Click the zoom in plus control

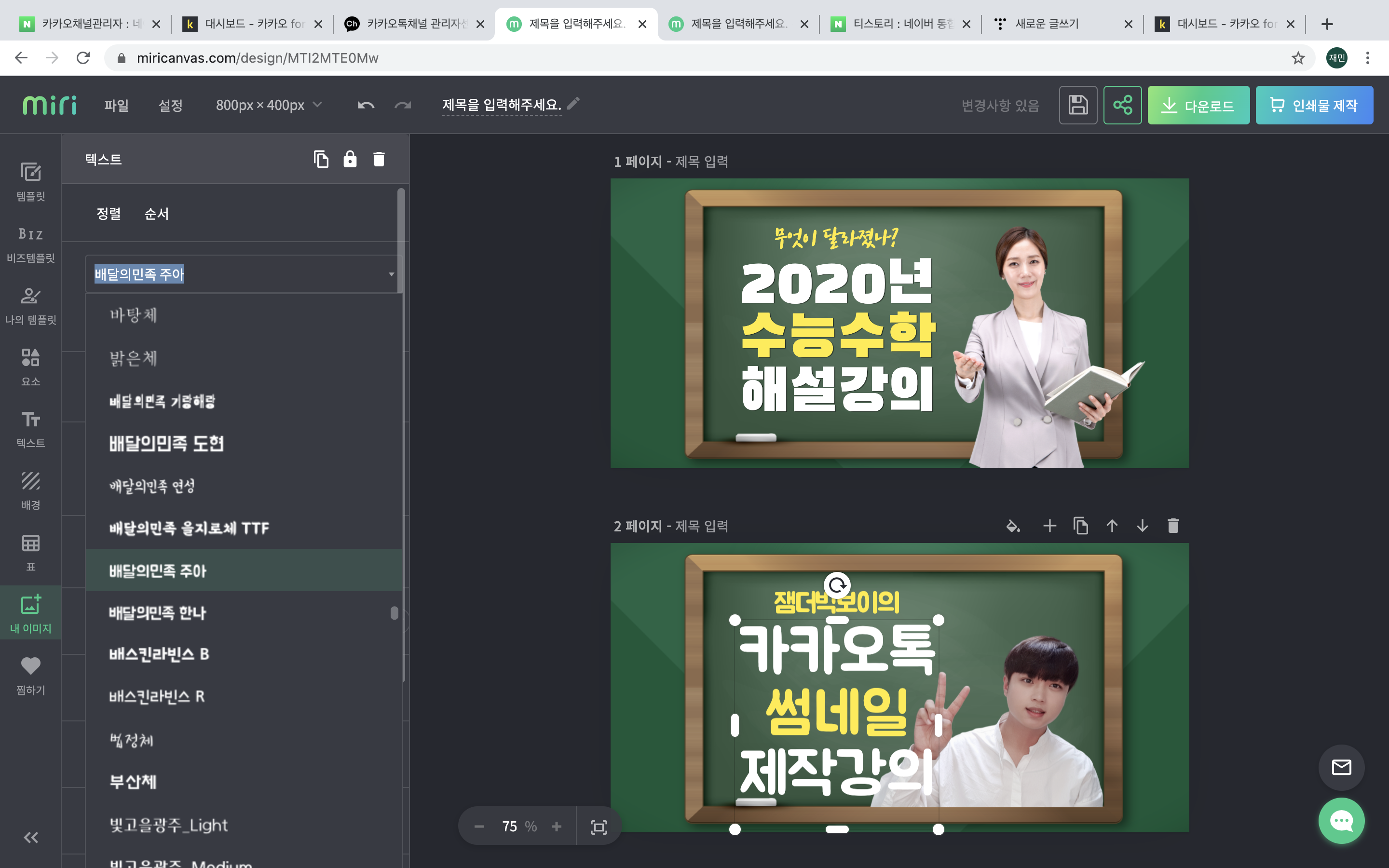coord(556,827)
